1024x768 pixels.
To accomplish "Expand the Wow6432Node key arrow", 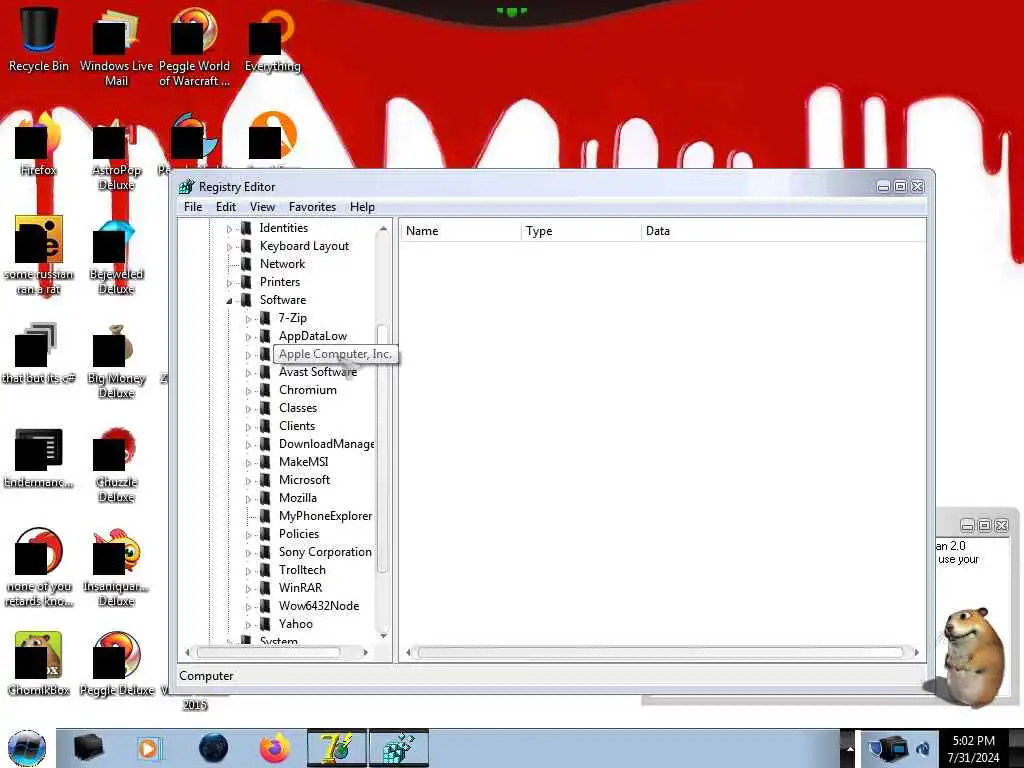I will pos(248,607).
